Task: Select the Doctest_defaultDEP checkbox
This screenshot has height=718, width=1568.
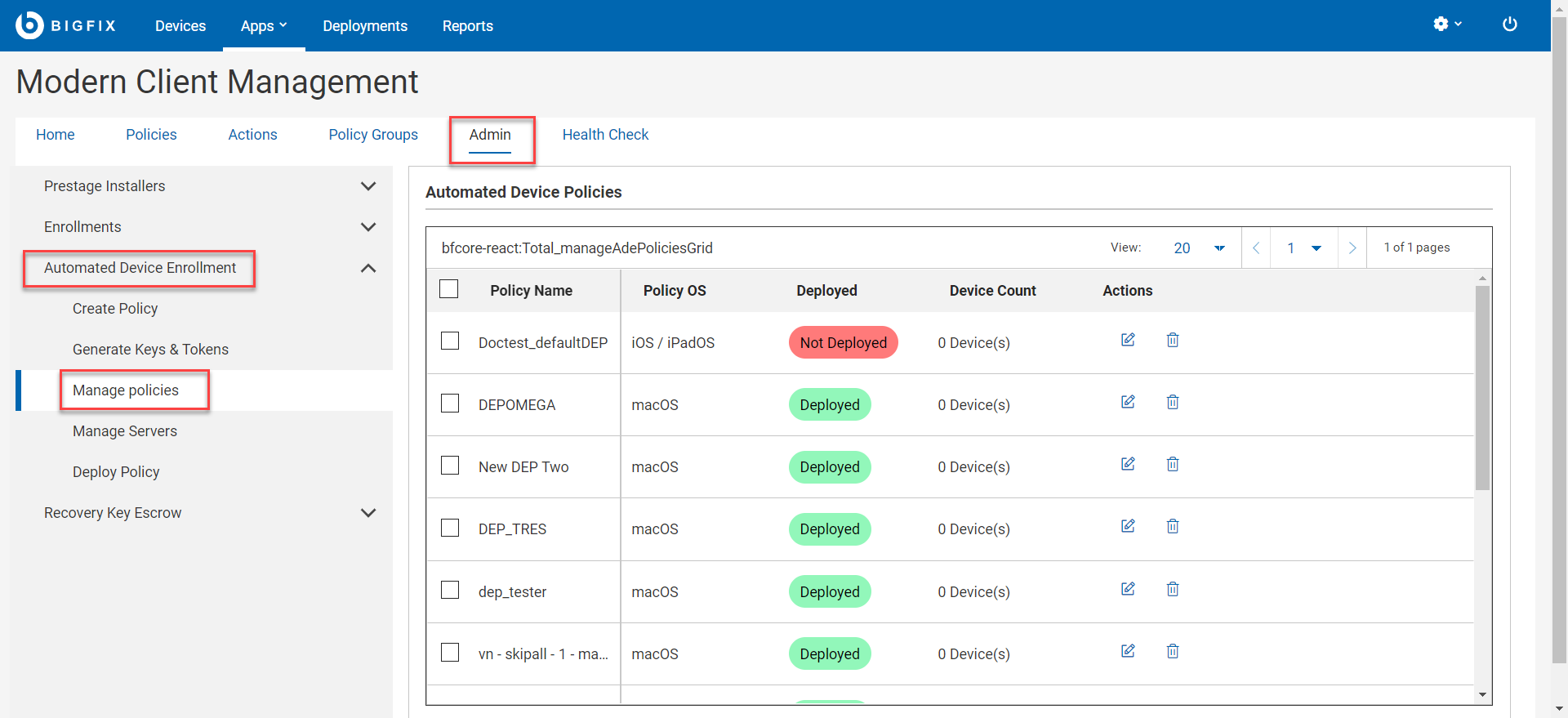Action: click(450, 341)
